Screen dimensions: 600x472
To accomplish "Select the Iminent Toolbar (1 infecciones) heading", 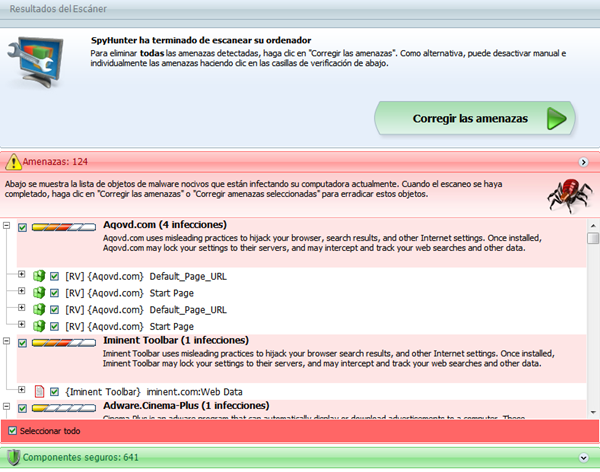I will pyautogui.click(x=176, y=340).
